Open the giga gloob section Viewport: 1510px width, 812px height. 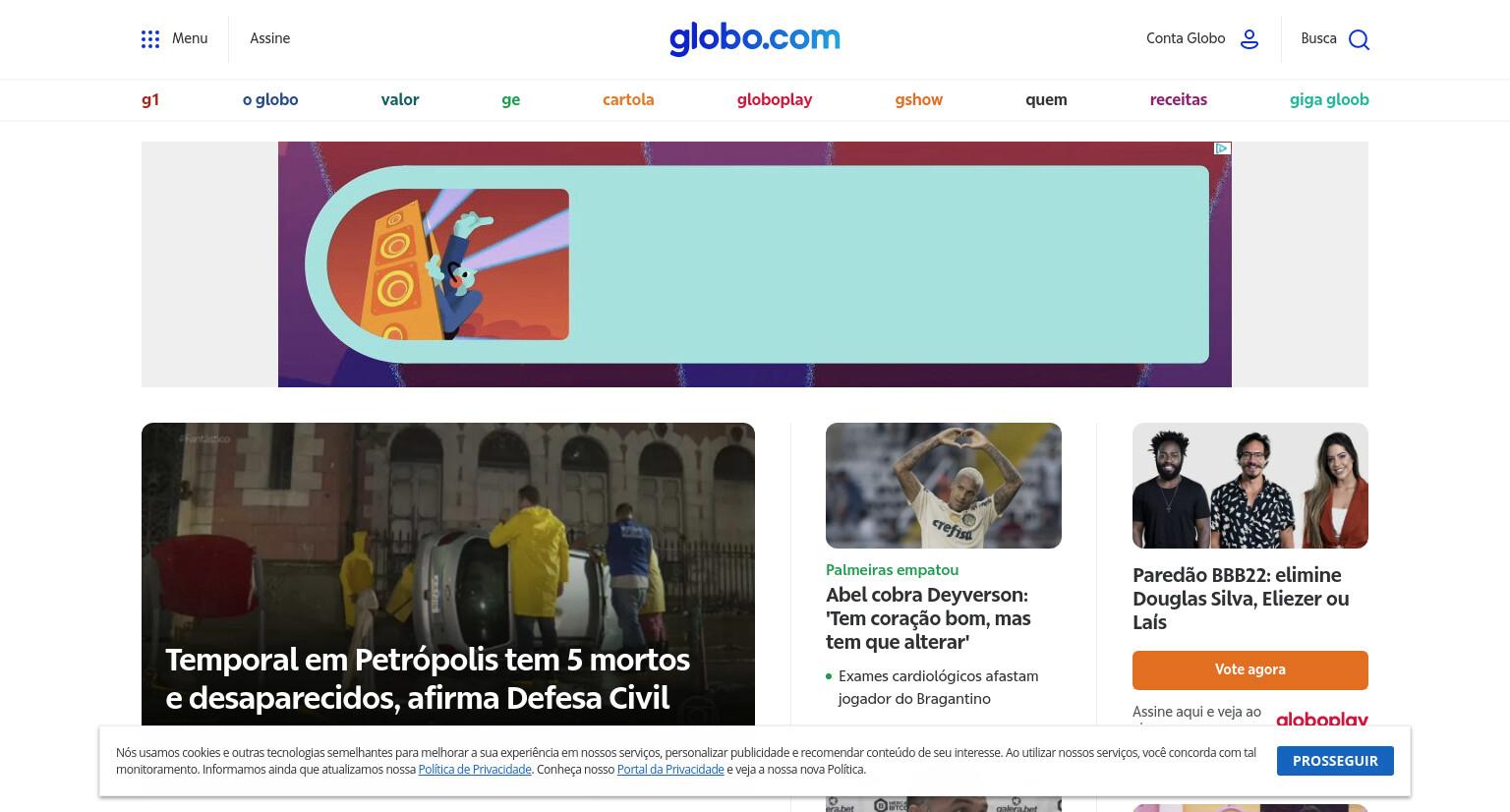(x=1329, y=99)
